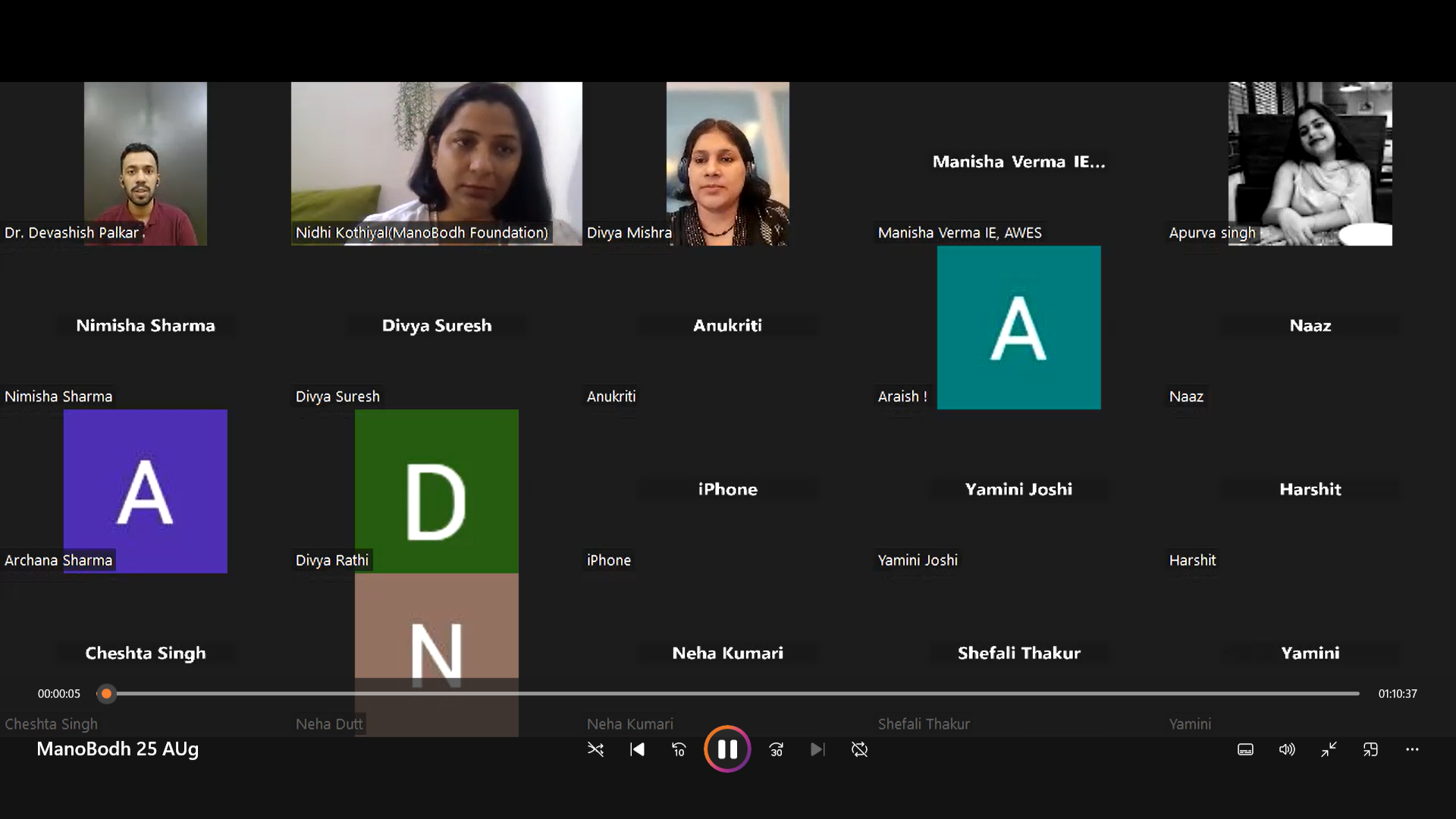This screenshot has height=819, width=1456.
Task: Skip to previous track
Action: (x=637, y=749)
